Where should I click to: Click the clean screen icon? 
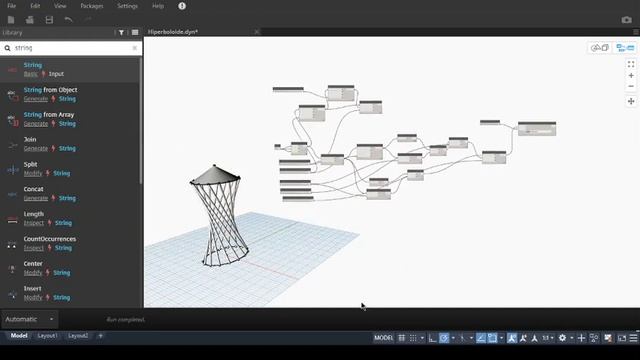[x=622, y=338]
